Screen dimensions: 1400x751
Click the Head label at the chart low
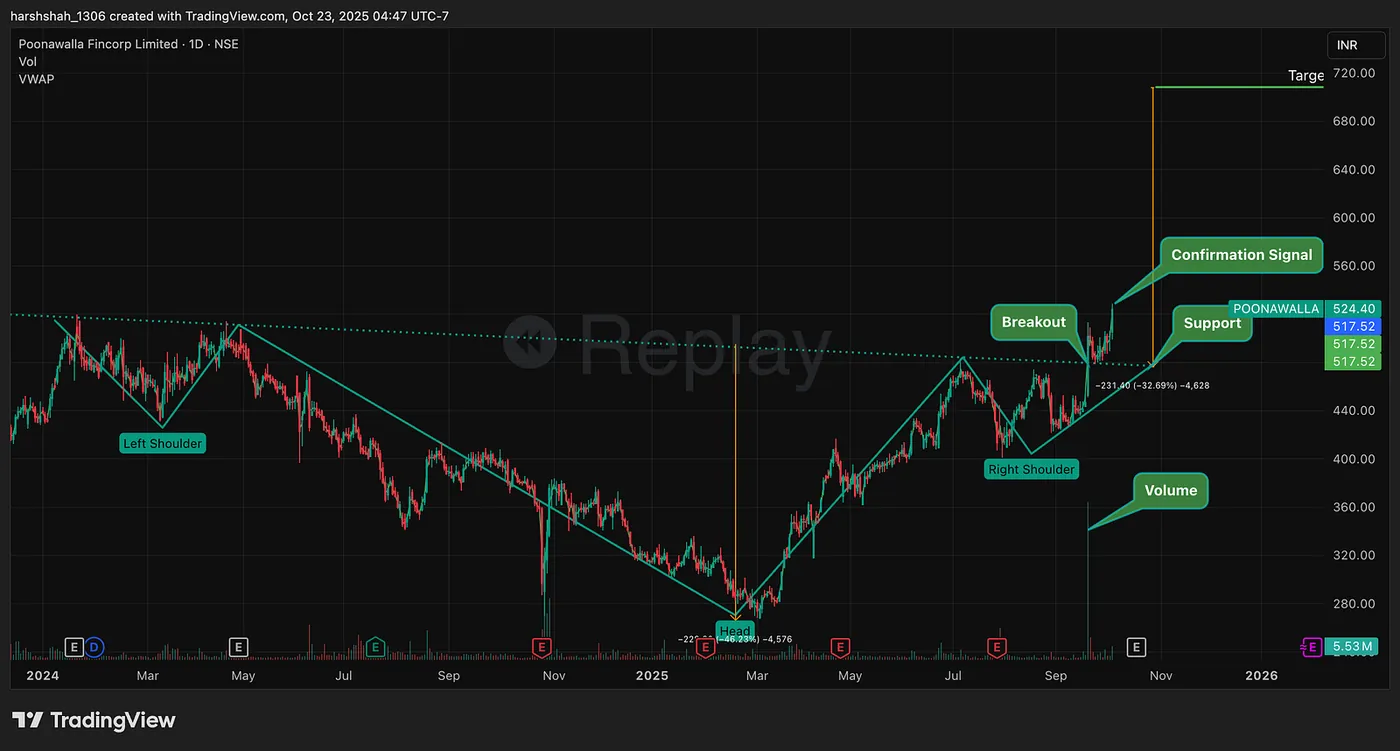pyautogui.click(x=735, y=631)
